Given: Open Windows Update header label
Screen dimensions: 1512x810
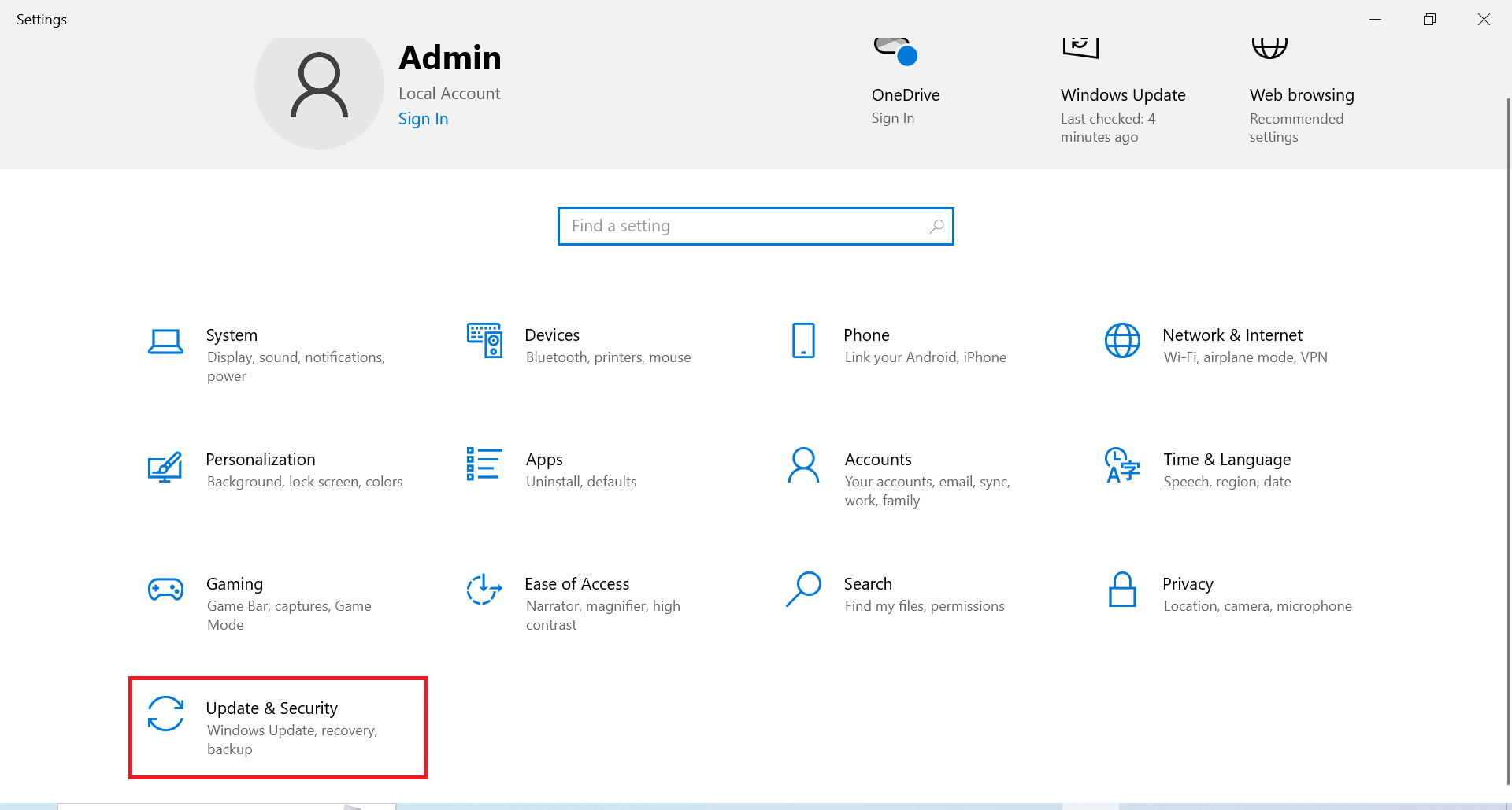Looking at the screenshot, I should (x=1123, y=95).
